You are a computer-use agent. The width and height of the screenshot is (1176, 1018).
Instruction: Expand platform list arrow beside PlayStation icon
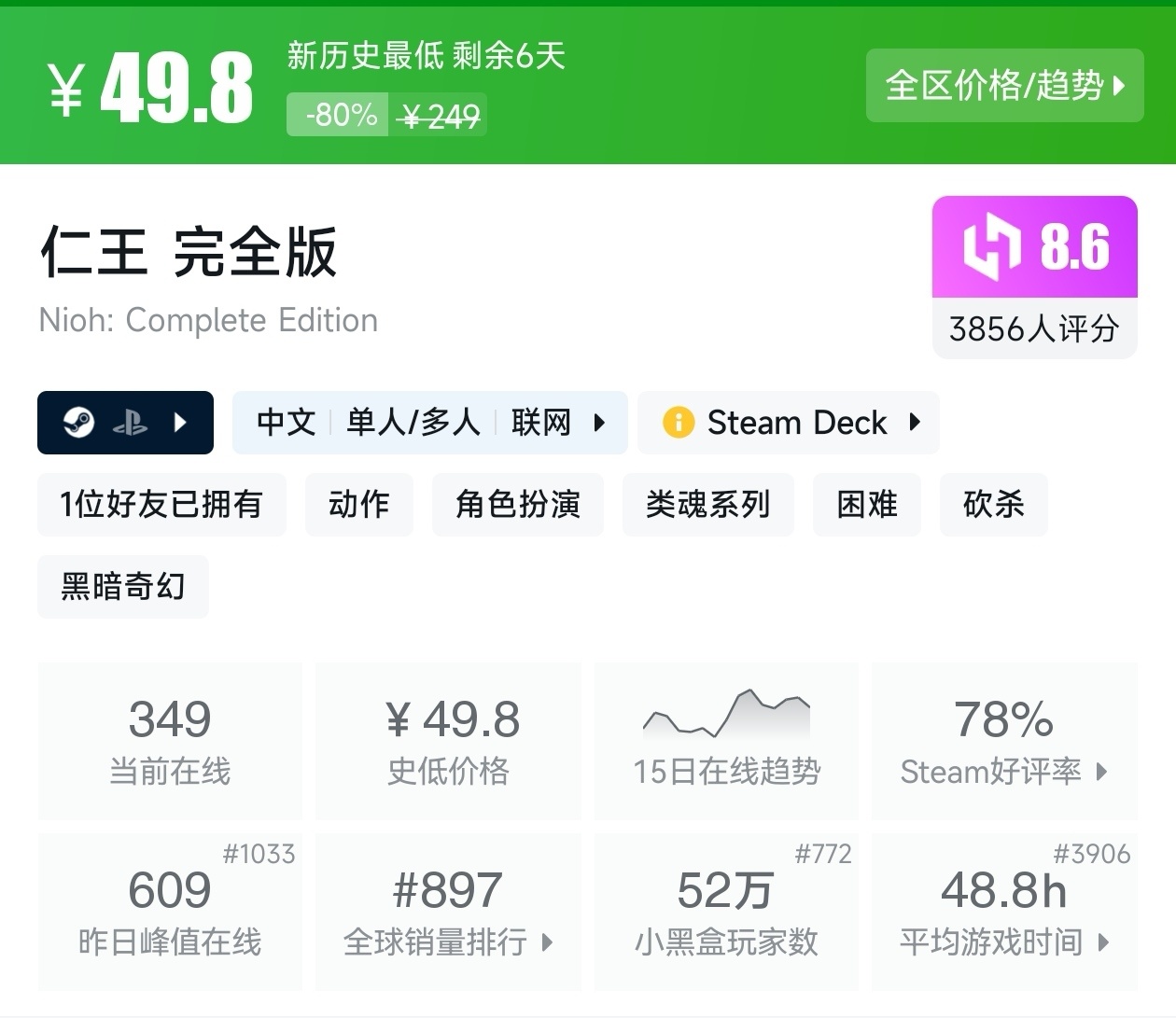tap(180, 423)
